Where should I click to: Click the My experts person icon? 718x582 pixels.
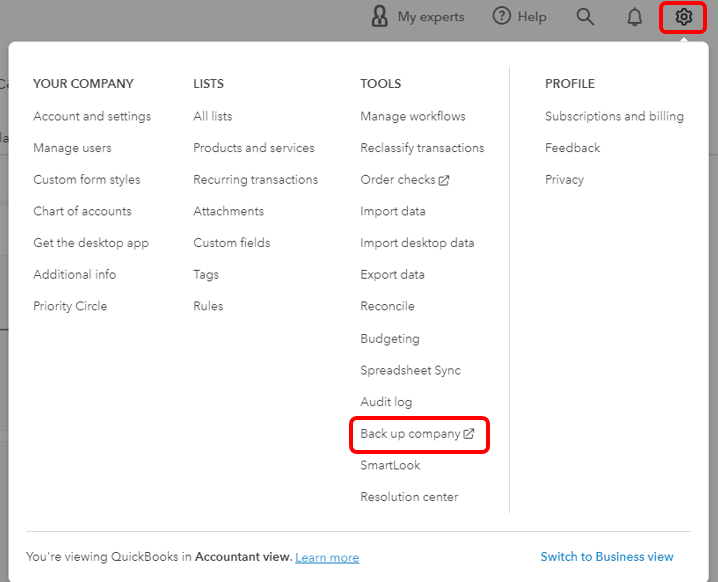380,17
